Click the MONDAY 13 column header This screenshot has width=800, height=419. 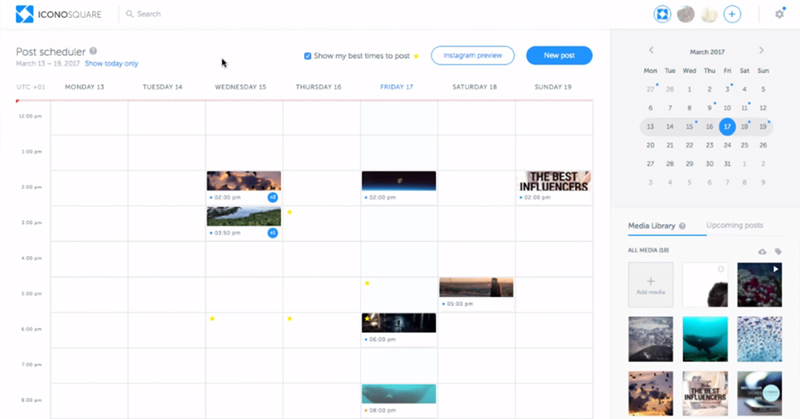(84, 87)
